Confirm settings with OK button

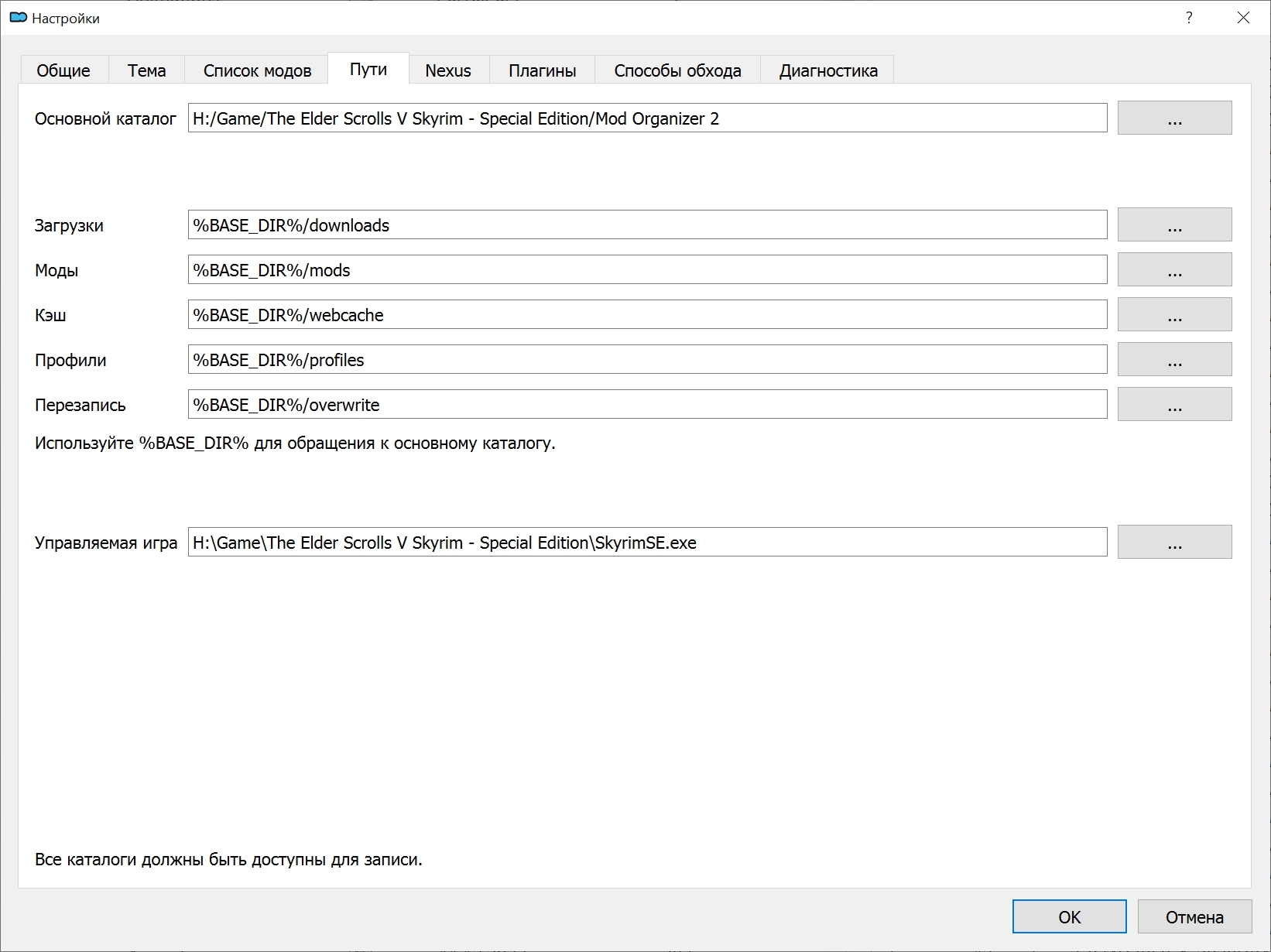click(1069, 916)
